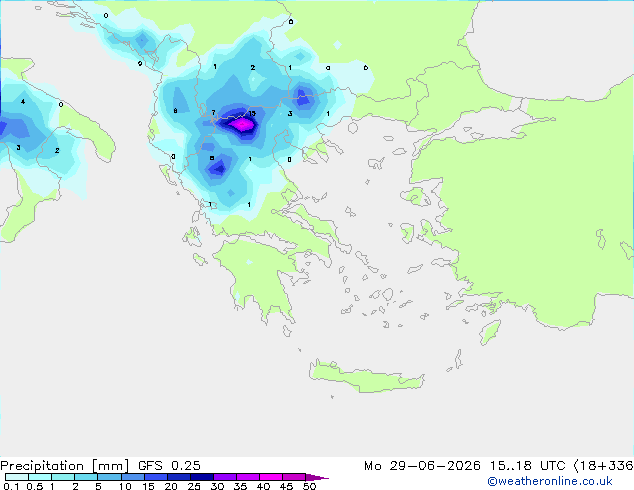Click the '(18+336' forecast hour text
This screenshot has height=490, width=634.
tap(604, 466)
